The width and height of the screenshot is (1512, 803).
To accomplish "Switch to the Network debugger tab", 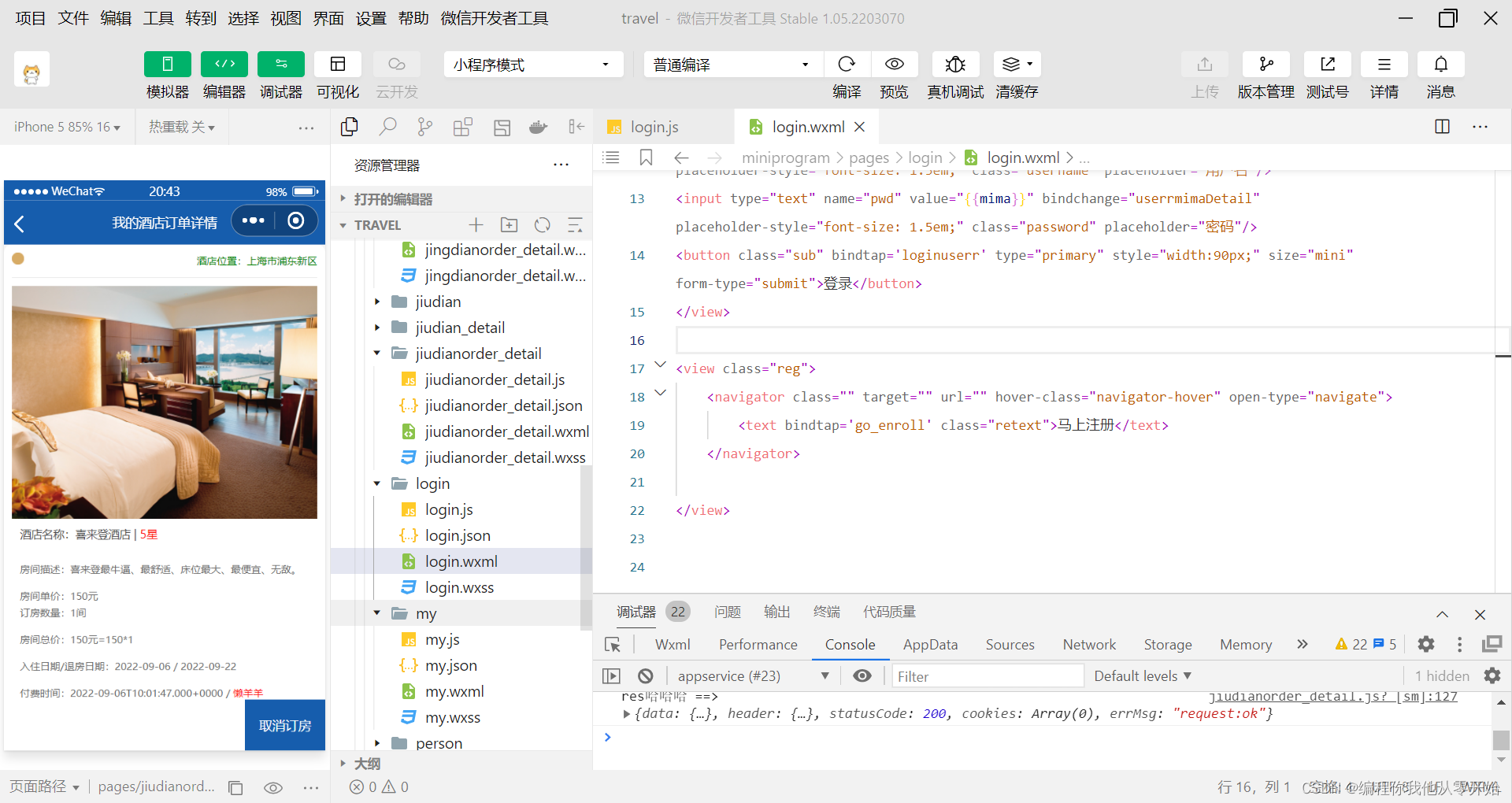I will click(1089, 644).
